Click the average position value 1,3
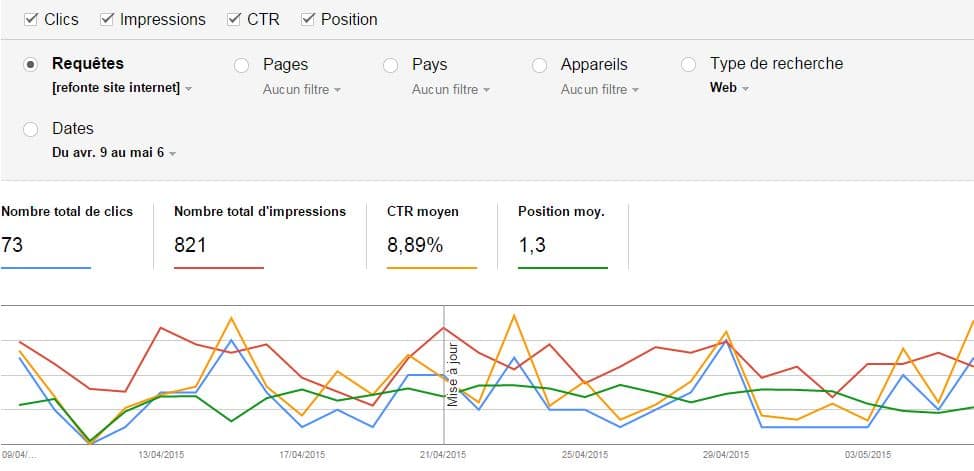The height and width of the screenshot is (471, 974). (532, 245)
